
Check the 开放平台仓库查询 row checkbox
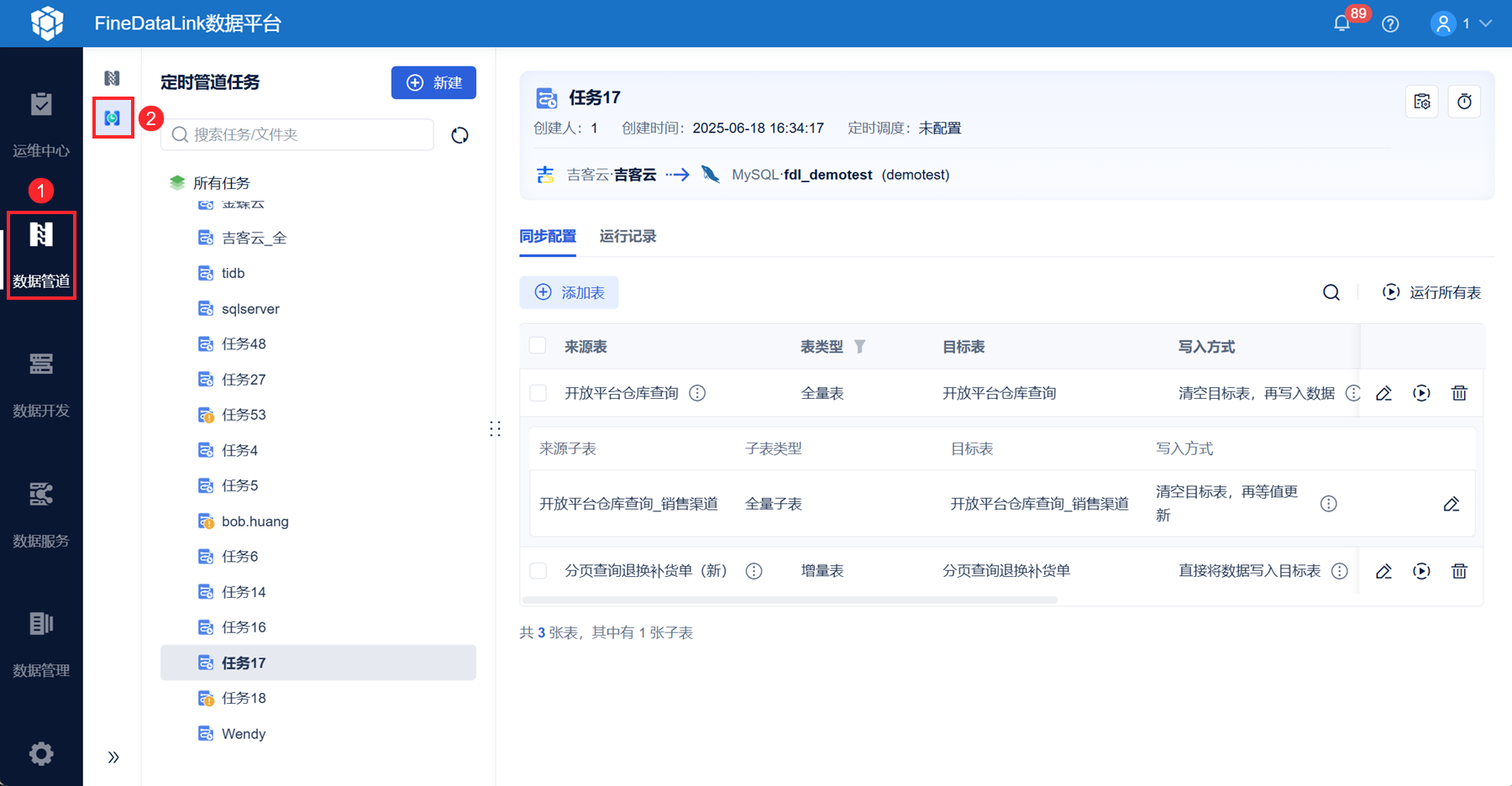click(x=538, y=393)
